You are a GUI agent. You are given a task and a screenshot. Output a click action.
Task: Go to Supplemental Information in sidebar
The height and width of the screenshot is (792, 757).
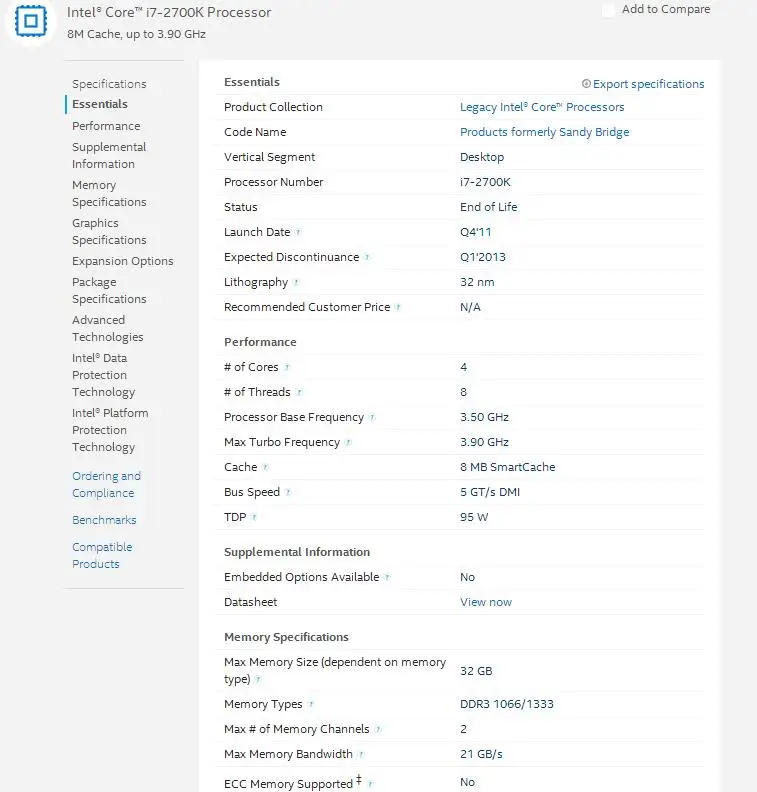point(109,156)
